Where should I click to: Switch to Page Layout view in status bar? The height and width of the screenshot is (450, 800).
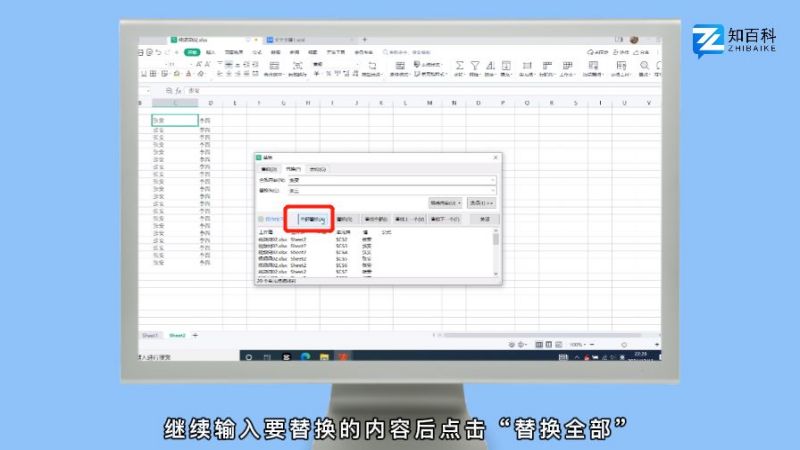[x=548, y=344]
